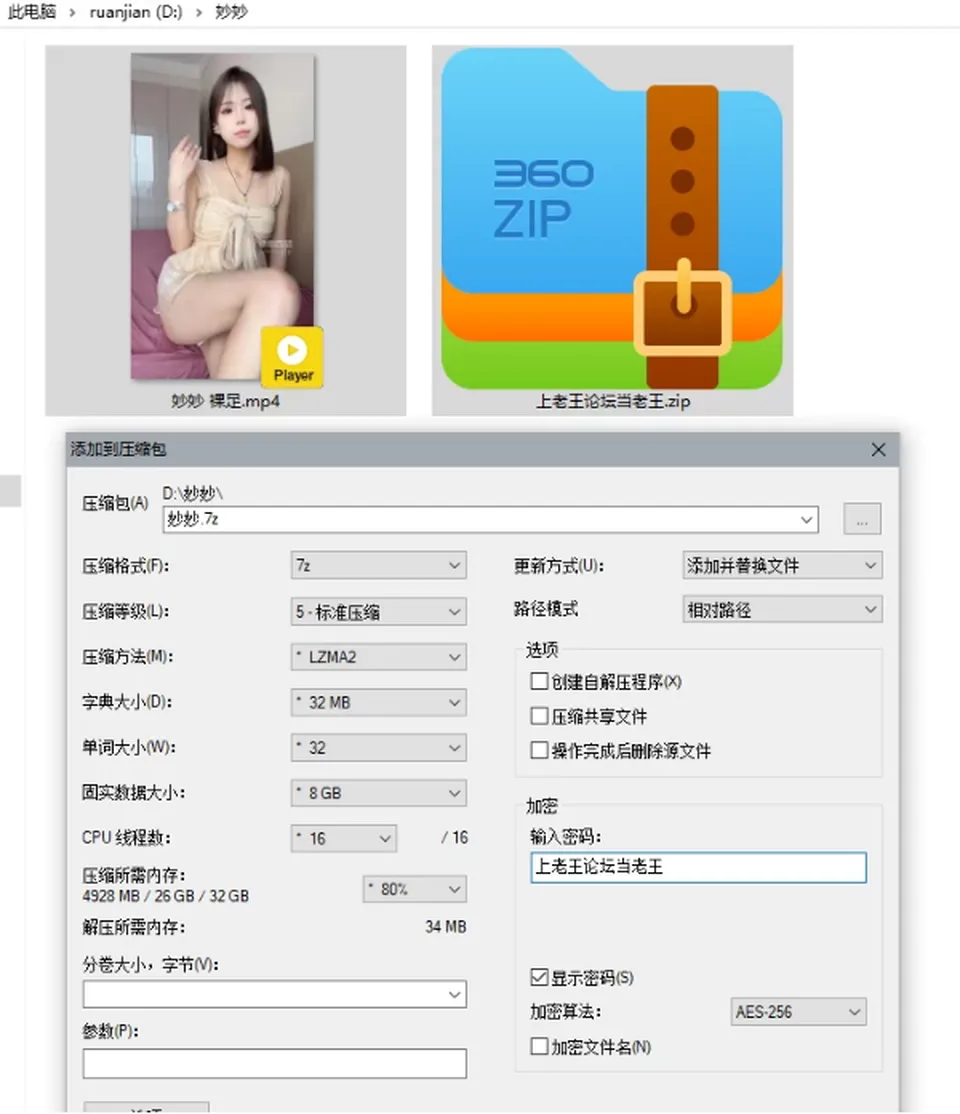Viewport: 960px width, 1114px height.
Task: Click the 输入密码 password field
Action: pyautogui.click(x=698, y=867)
